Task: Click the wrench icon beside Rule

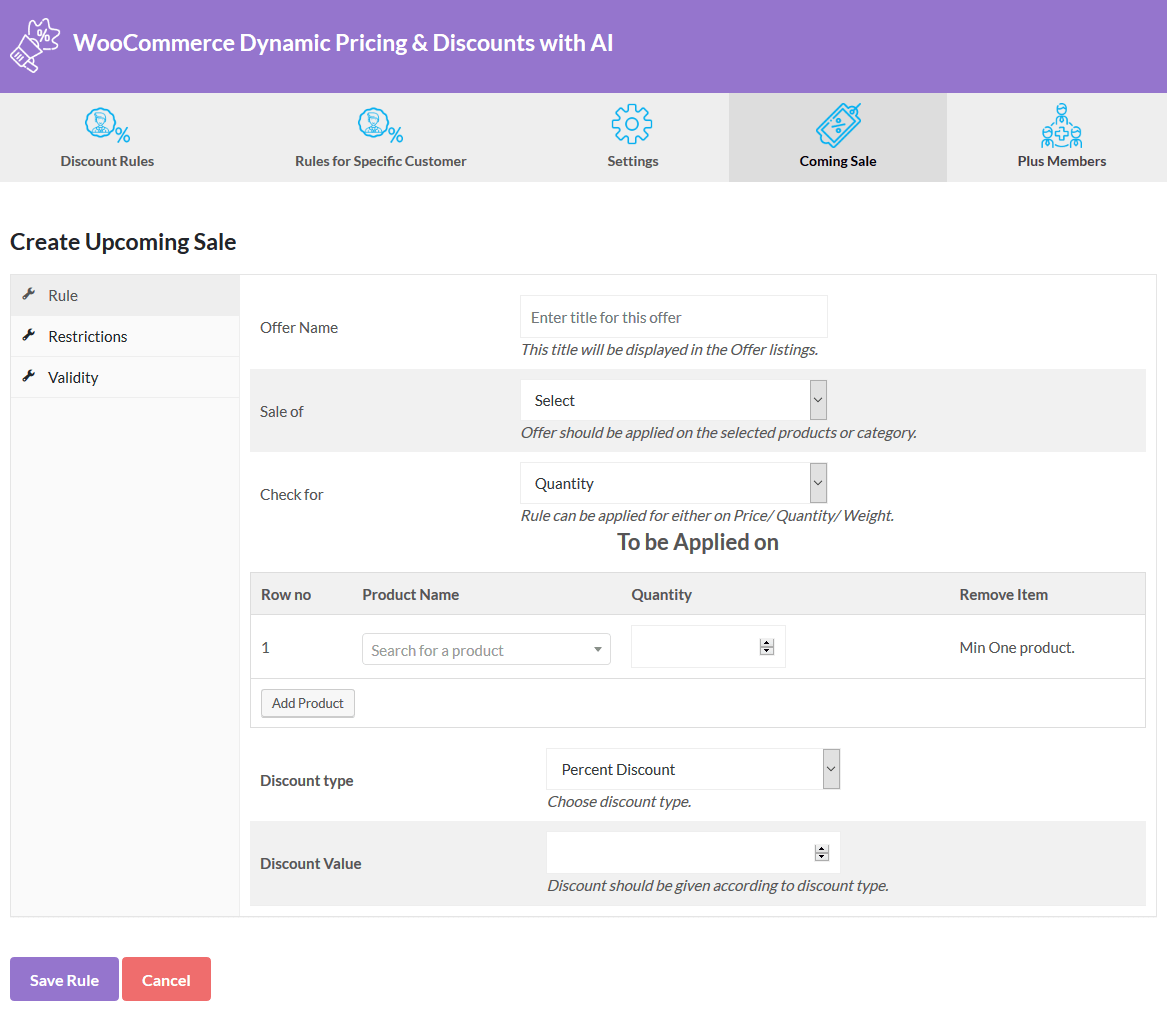Action: coord(30,295)
